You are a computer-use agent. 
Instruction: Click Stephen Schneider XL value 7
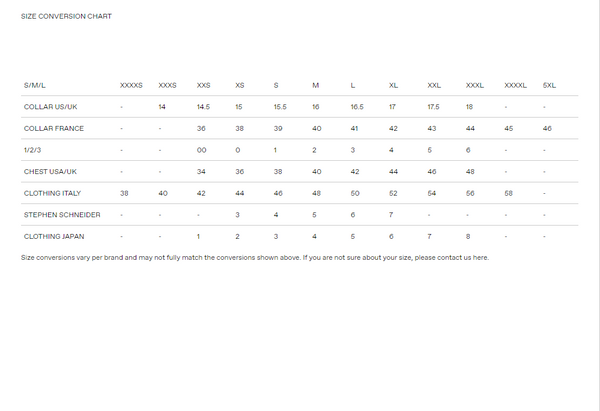(x=391, y=214)
